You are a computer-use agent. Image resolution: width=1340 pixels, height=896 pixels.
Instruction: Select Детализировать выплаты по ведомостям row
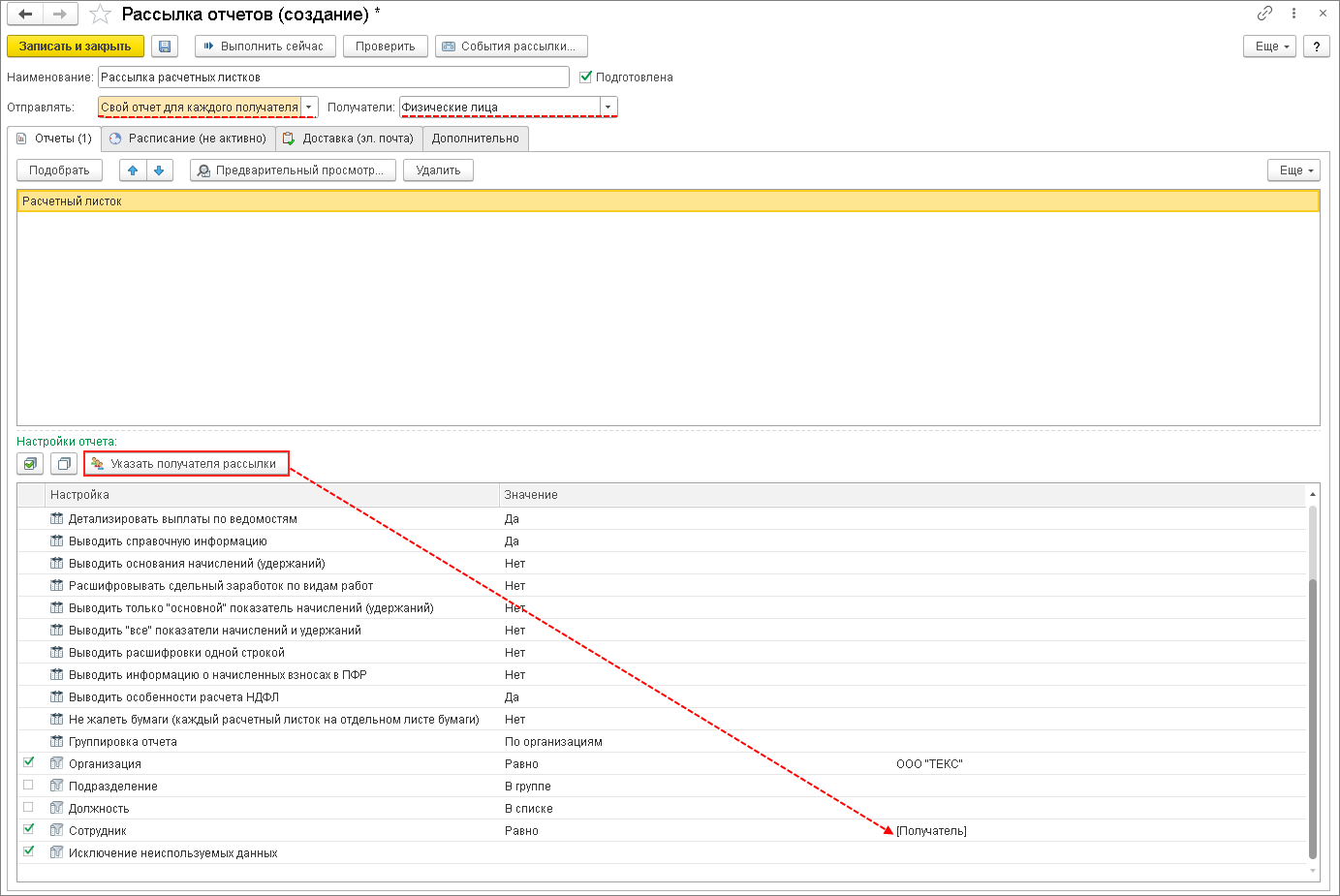(x=662, y=519)
